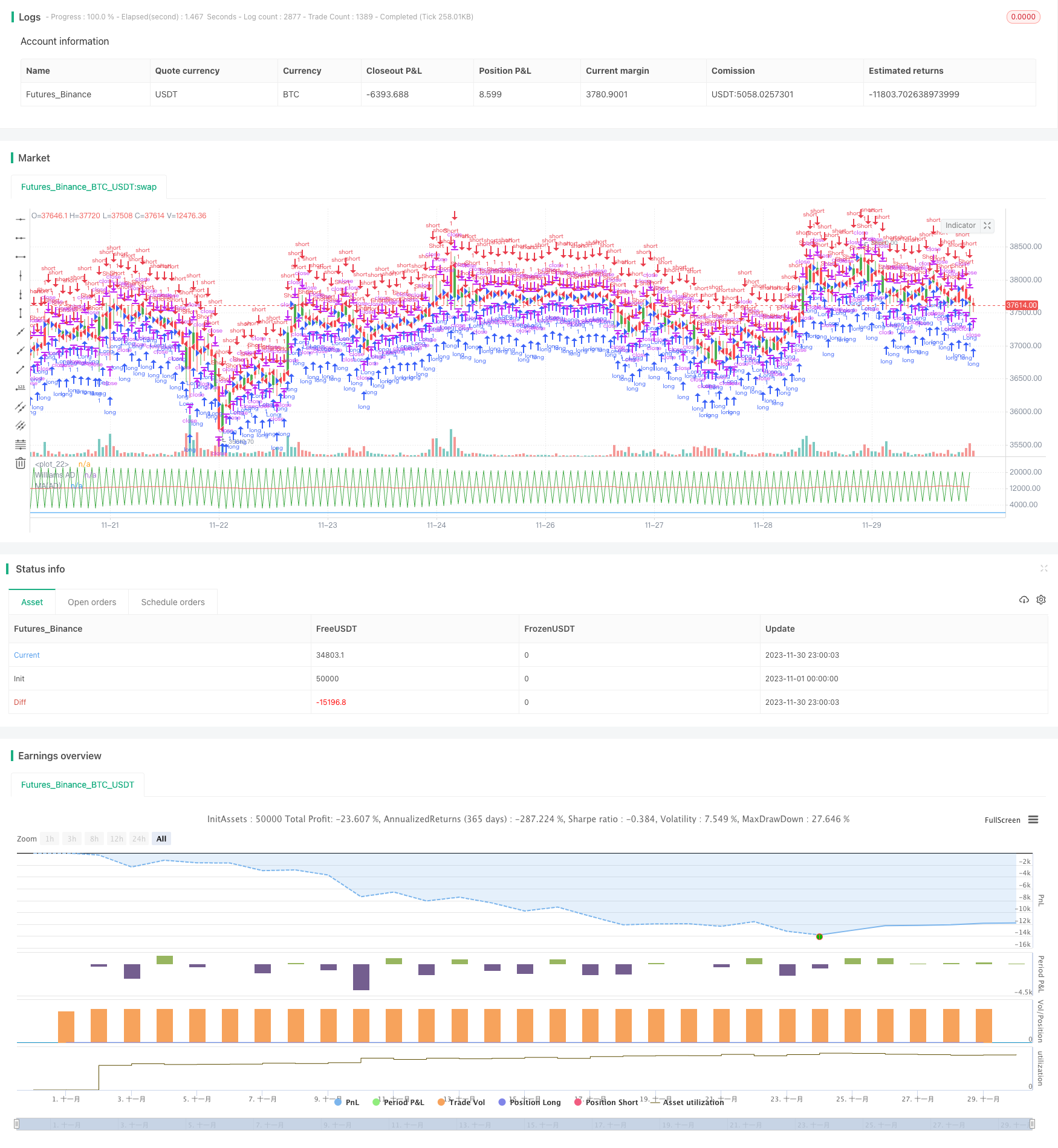Select the price line tool with 123 label
The width and height of the screenshot is (1058, 1148).
[x=21, y=388]
